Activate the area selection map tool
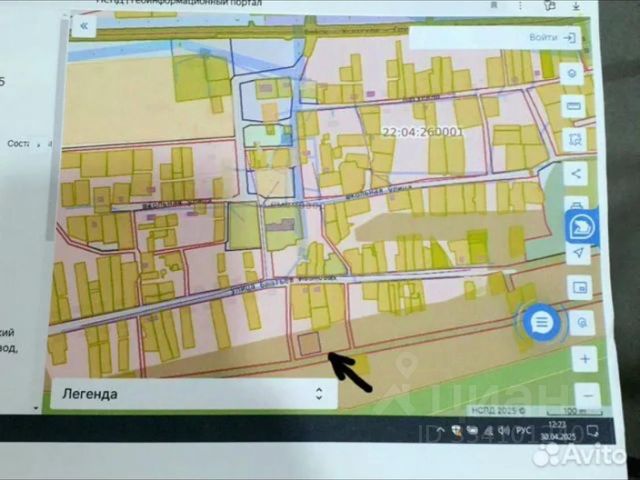The image size is (640, 480). [x=575, y=139]
